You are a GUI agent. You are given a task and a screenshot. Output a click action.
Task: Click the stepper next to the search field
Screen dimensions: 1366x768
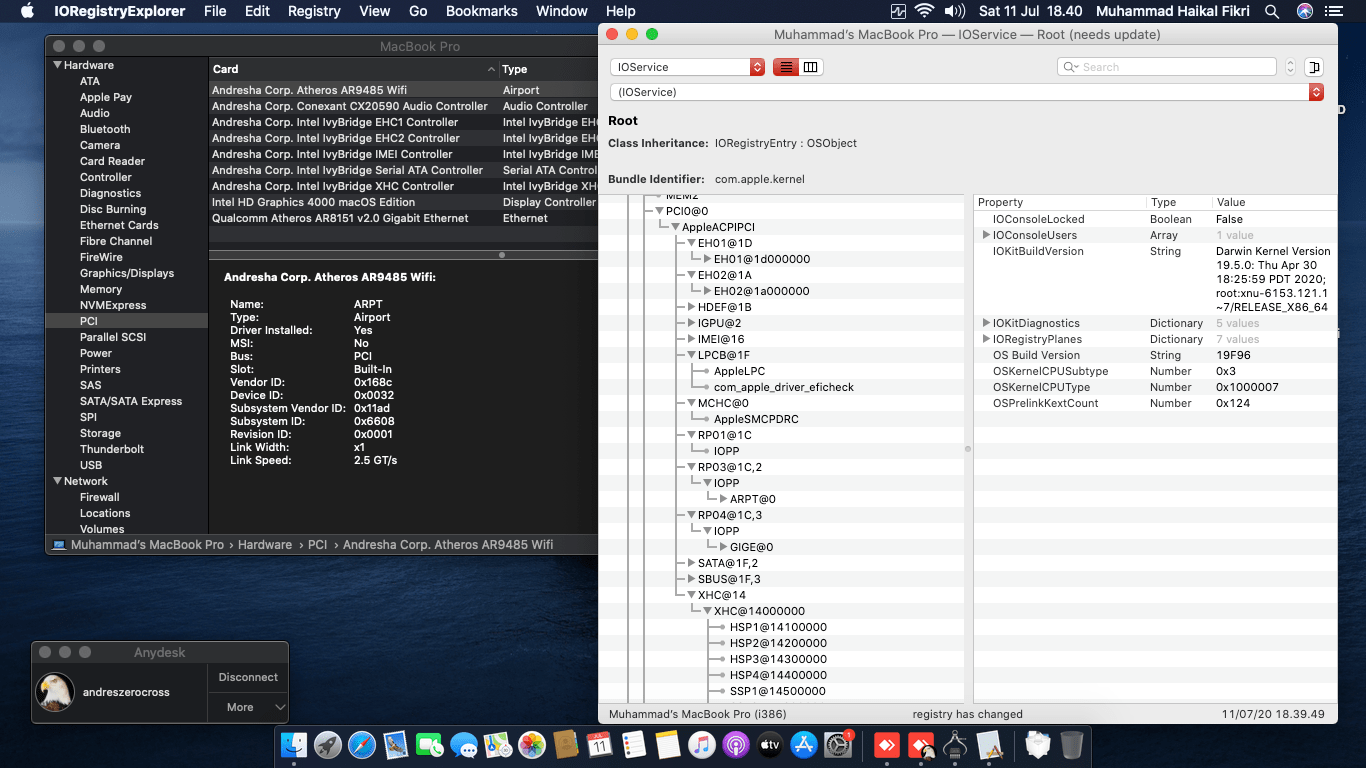[1290, 67]
